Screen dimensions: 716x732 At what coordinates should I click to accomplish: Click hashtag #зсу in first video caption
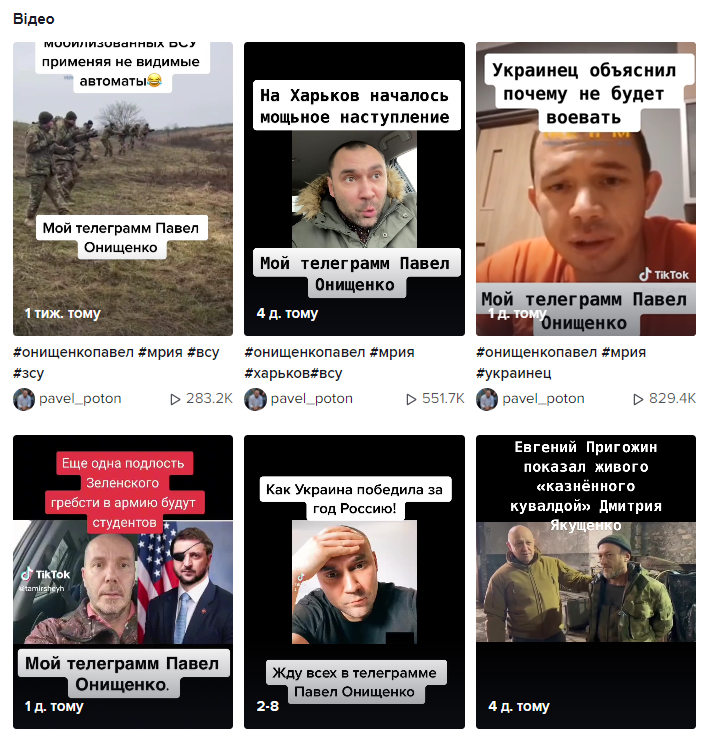(28, 373)
